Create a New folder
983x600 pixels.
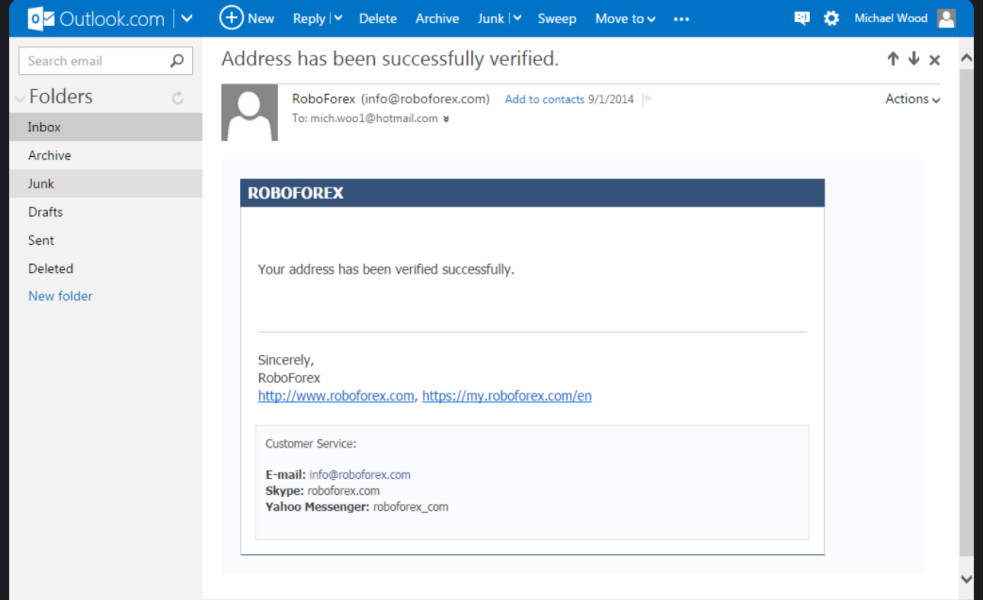point(60,296)
